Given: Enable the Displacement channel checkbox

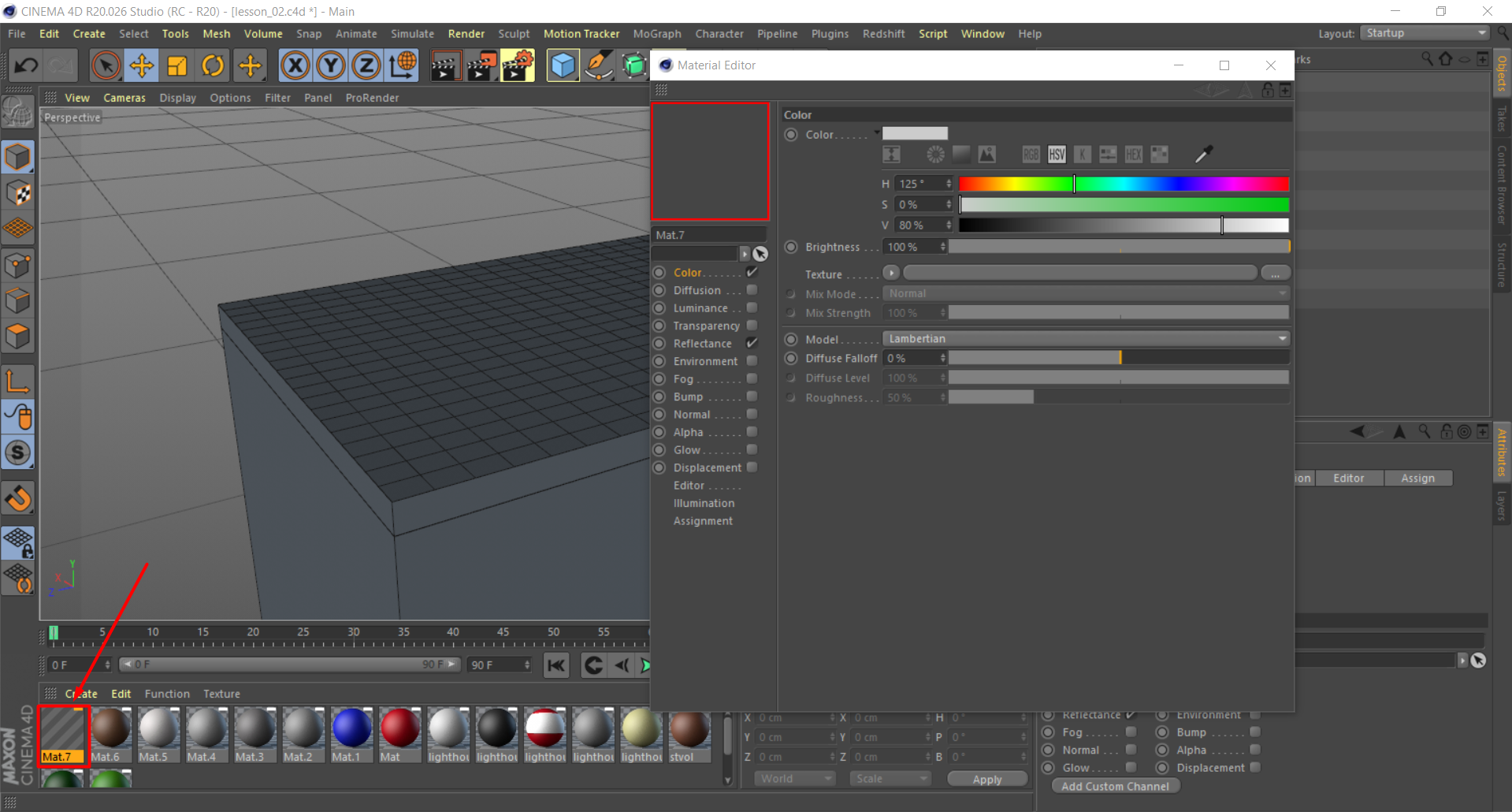Looking at the screenshot, I should click(x=752, y=467).
